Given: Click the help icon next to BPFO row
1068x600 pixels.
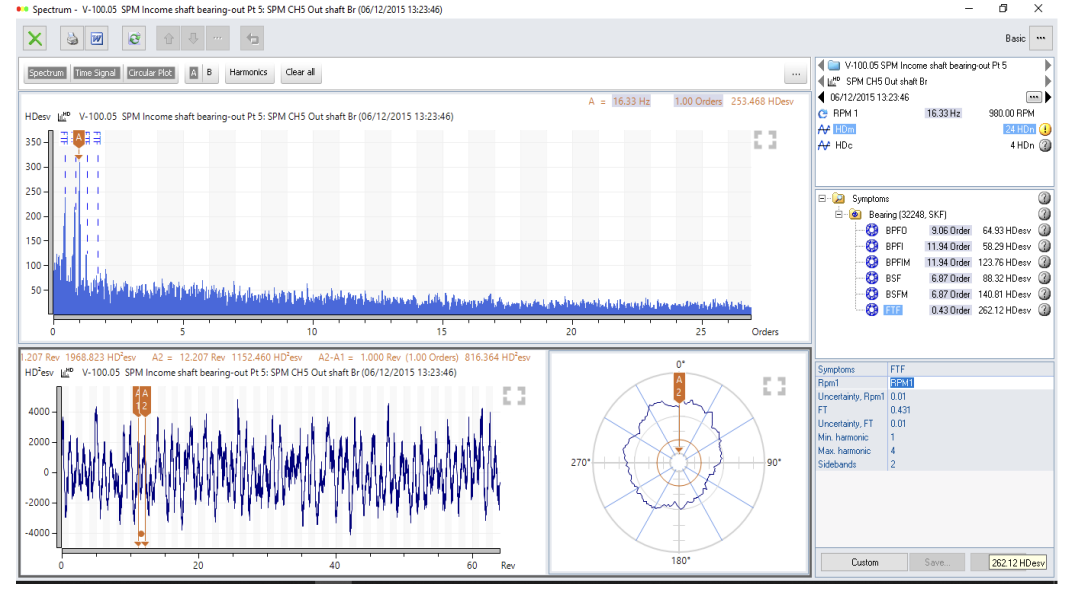Looking at the screenshot, I should pyautogui.click(x=1044, y=230).
